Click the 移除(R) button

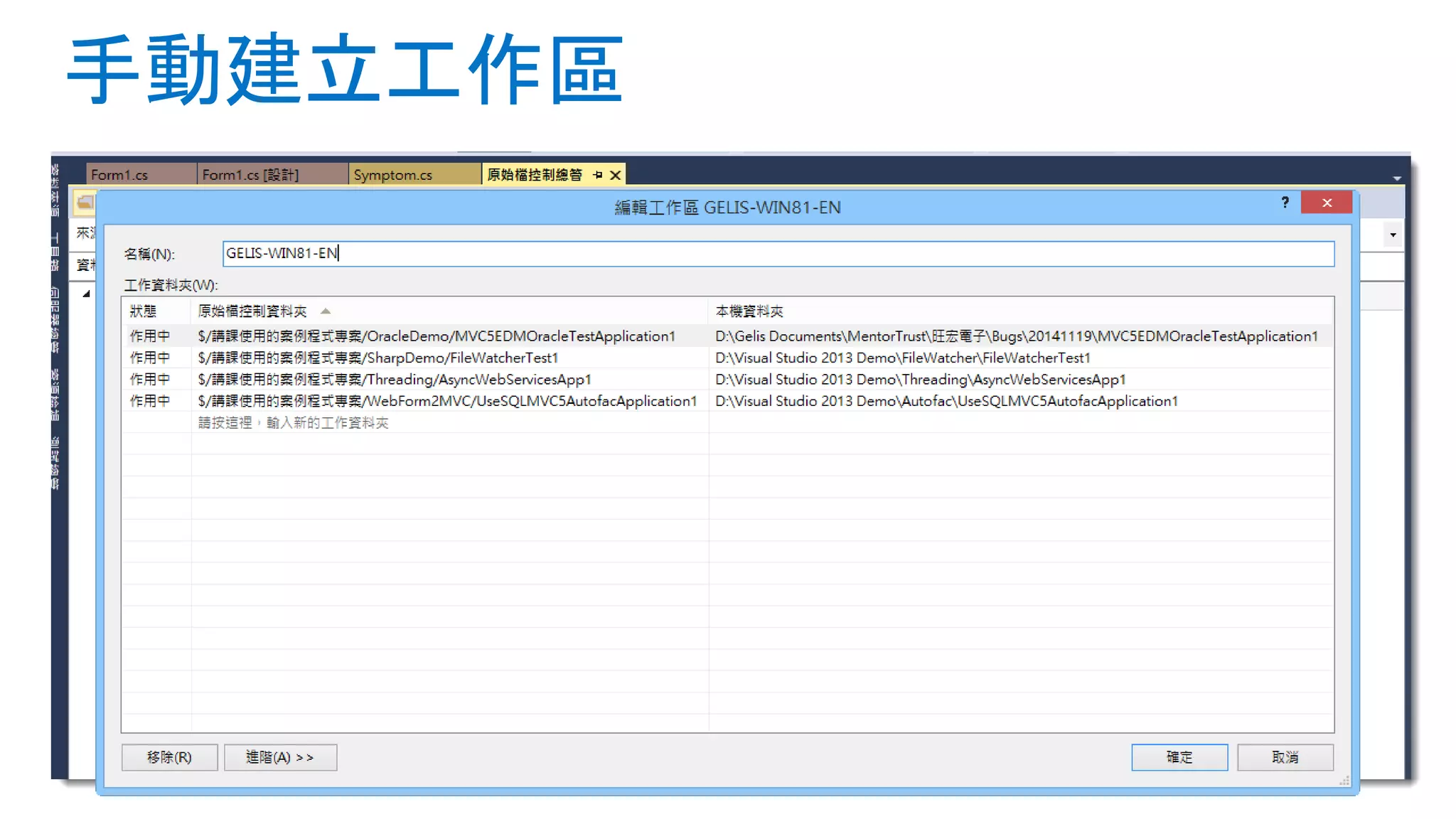point(169,757)
